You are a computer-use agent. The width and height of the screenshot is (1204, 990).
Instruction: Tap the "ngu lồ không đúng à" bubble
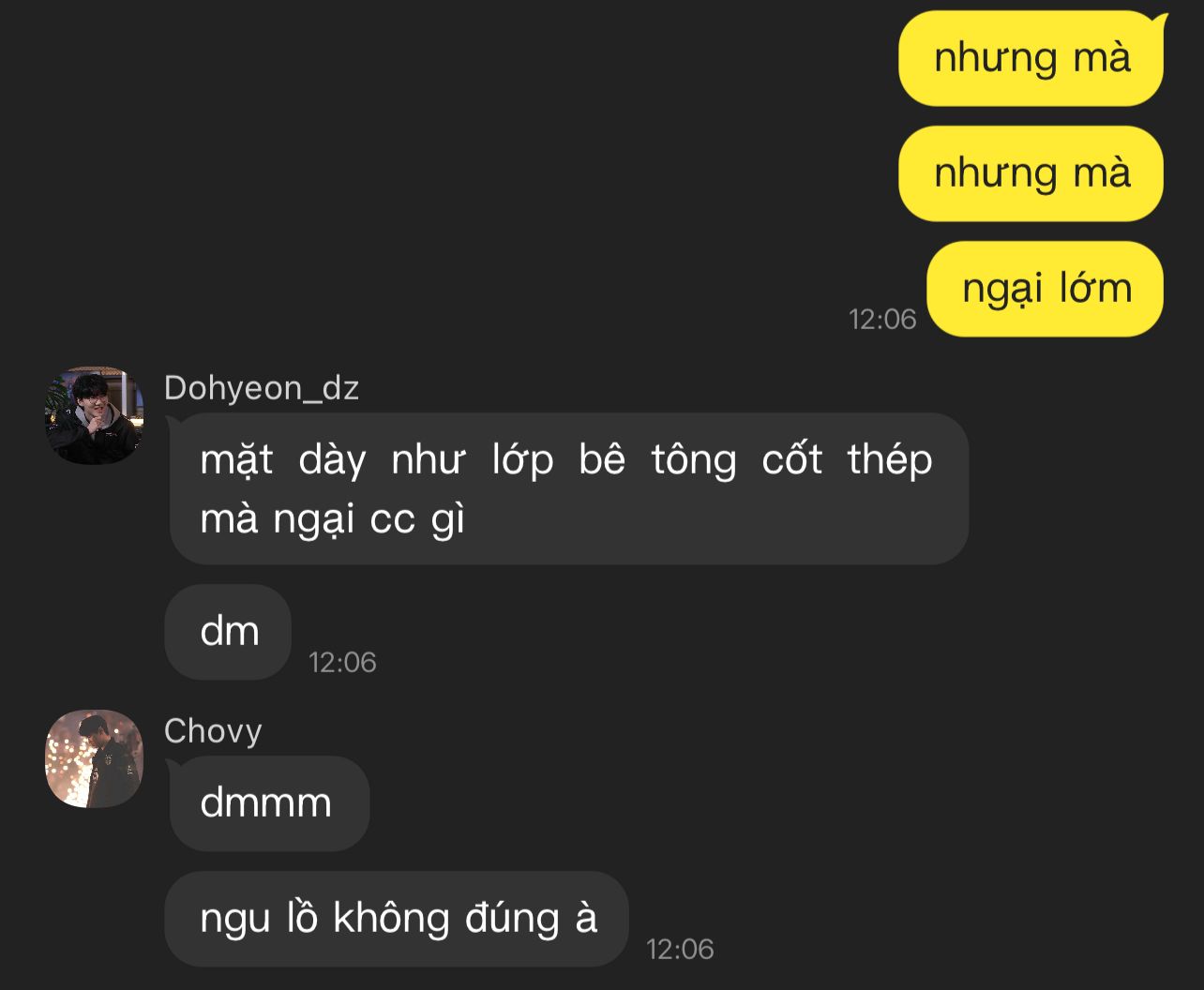pyautogui.click(x=398, y=919)
